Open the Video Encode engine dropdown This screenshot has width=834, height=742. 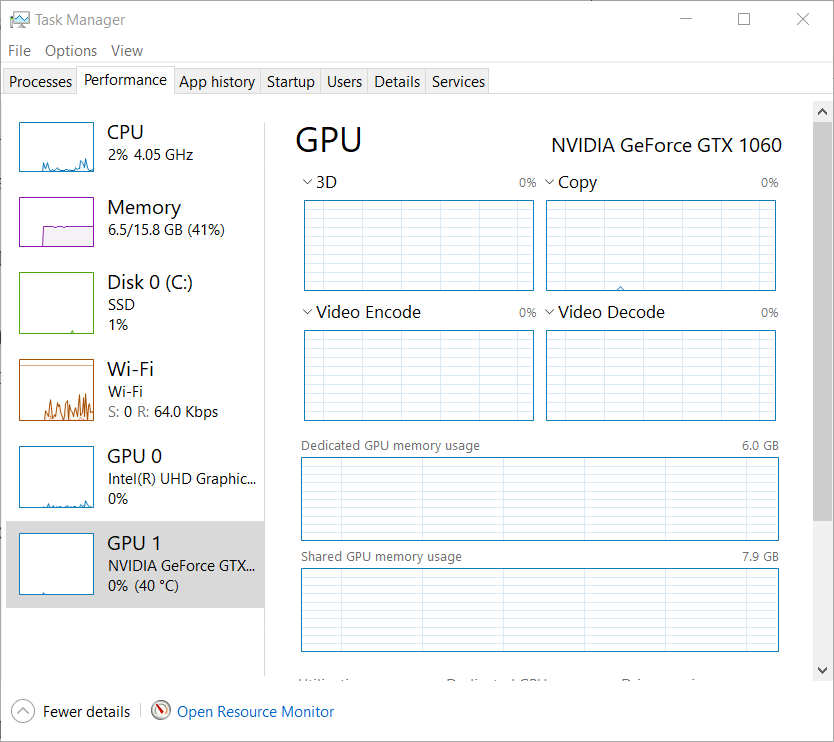coord(307,312)
